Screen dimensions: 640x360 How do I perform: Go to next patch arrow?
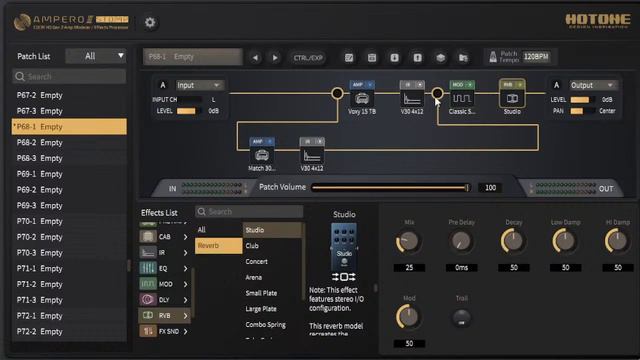click(x=275, y=58)
